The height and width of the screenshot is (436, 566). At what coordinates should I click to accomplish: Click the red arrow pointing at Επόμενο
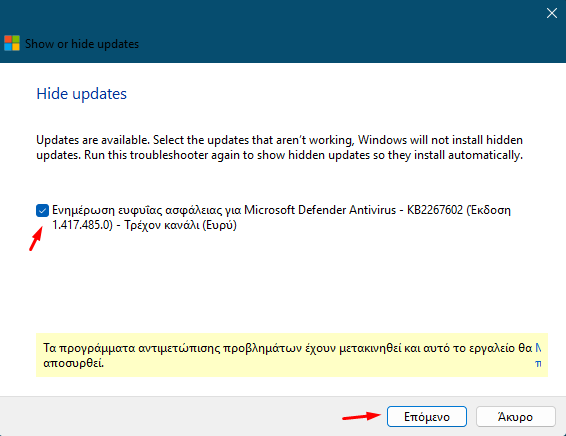click(x=361, y=417)
